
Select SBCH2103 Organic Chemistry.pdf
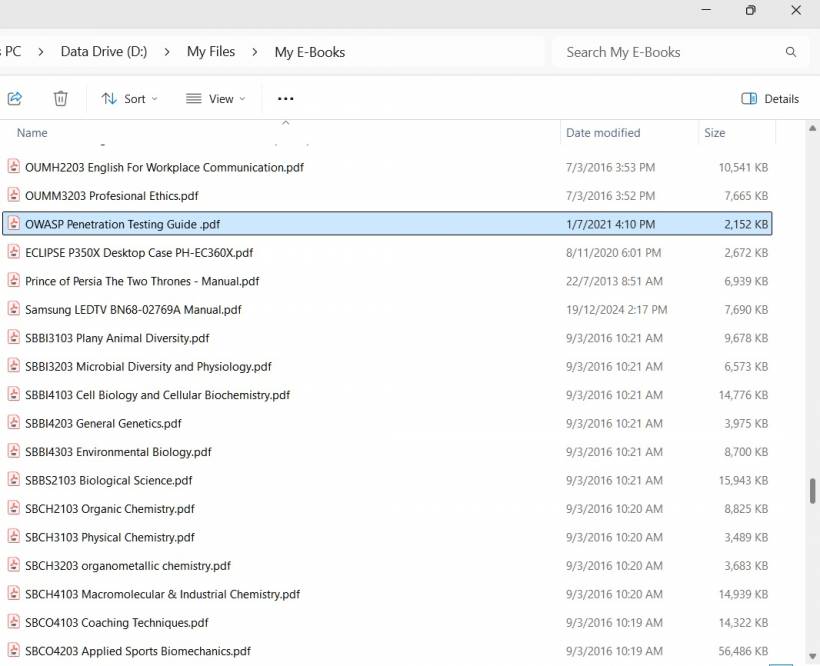[x=387, y=509]
